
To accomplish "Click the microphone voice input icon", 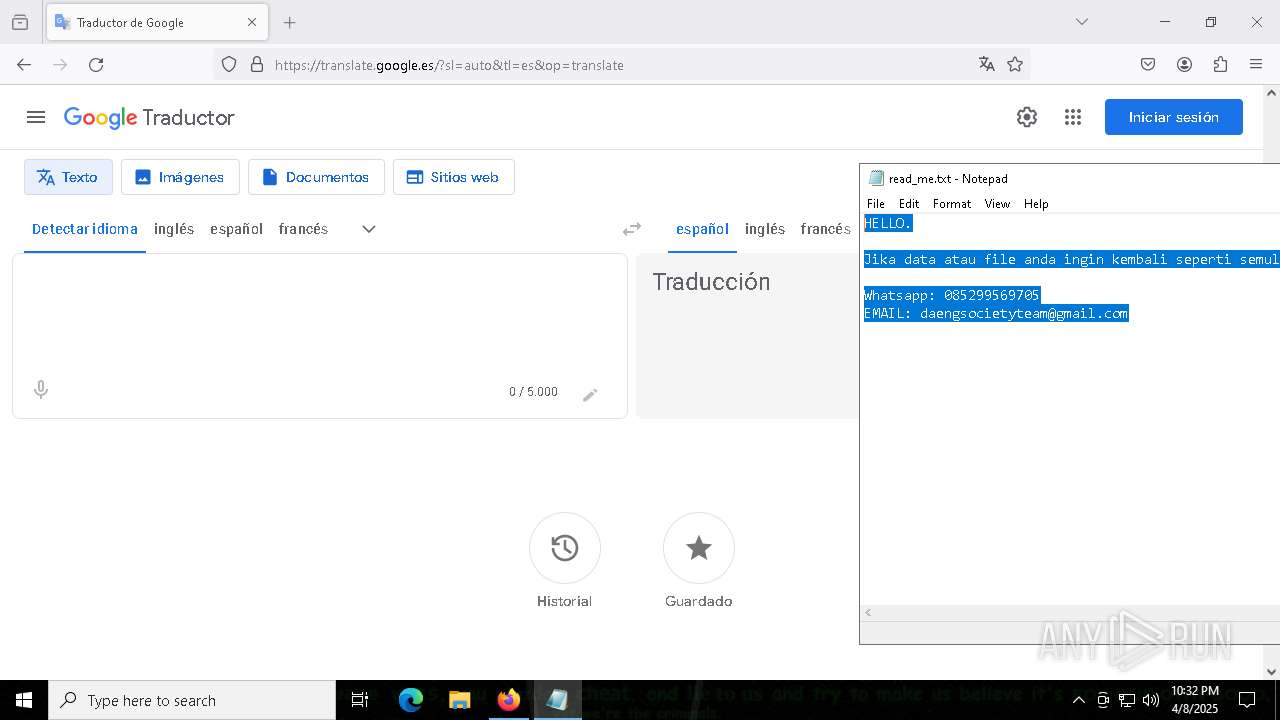I will (x=41, y=390).
